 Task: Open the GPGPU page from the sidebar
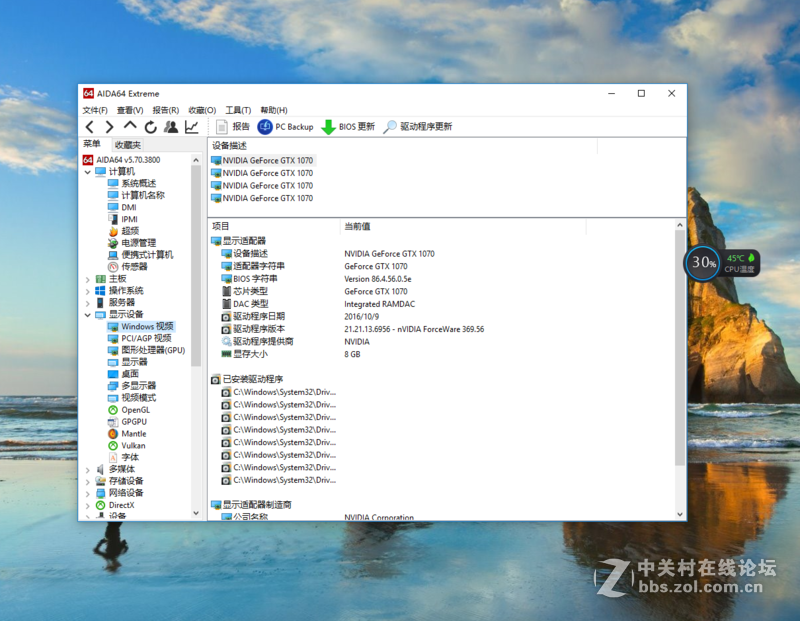[x=134, y=421]
